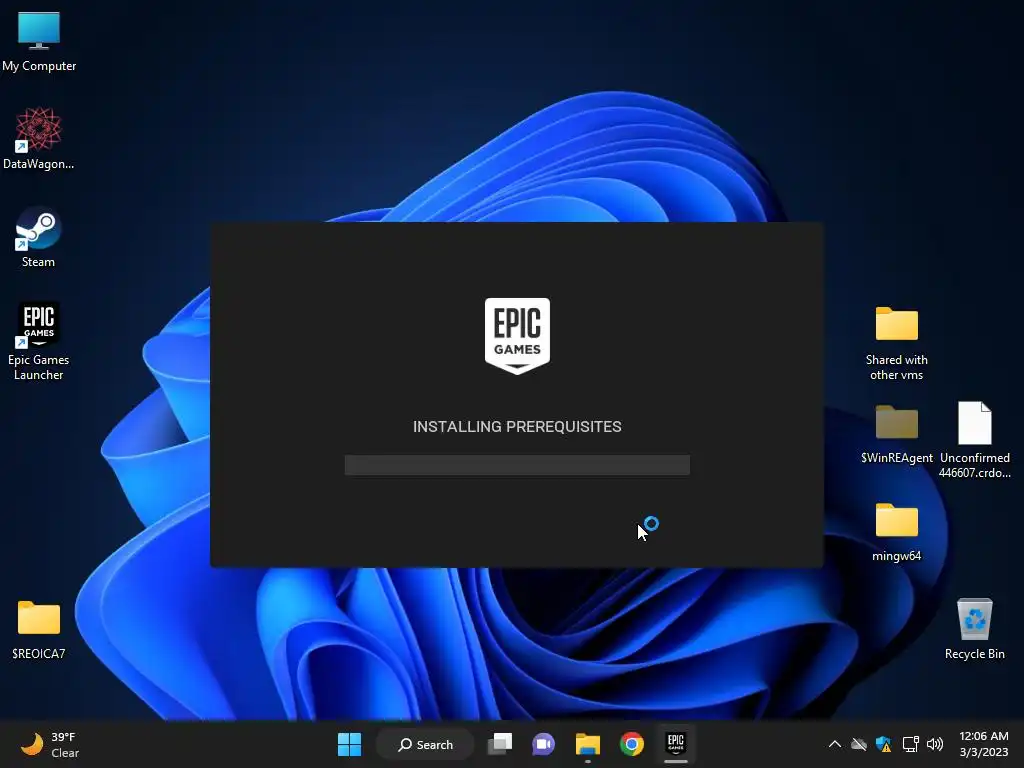Select the Shared with other vms folder

point(896,344)
